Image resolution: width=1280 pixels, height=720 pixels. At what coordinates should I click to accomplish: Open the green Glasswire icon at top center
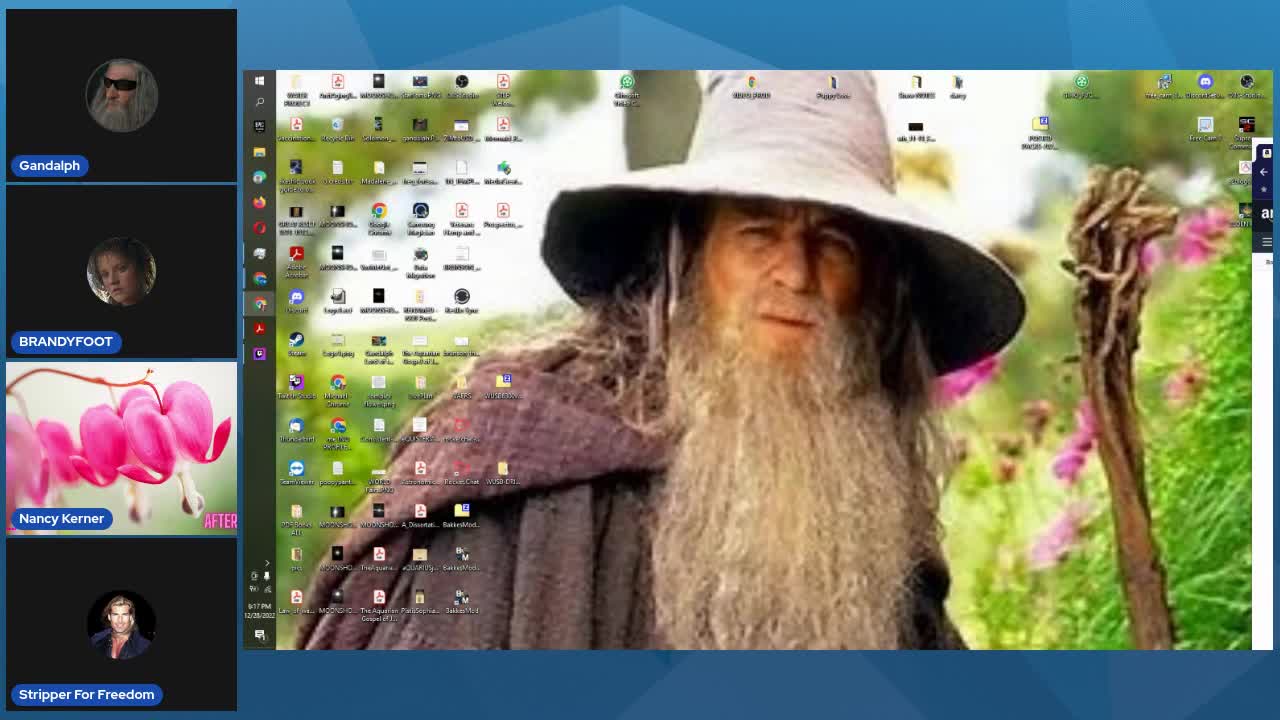627,89
